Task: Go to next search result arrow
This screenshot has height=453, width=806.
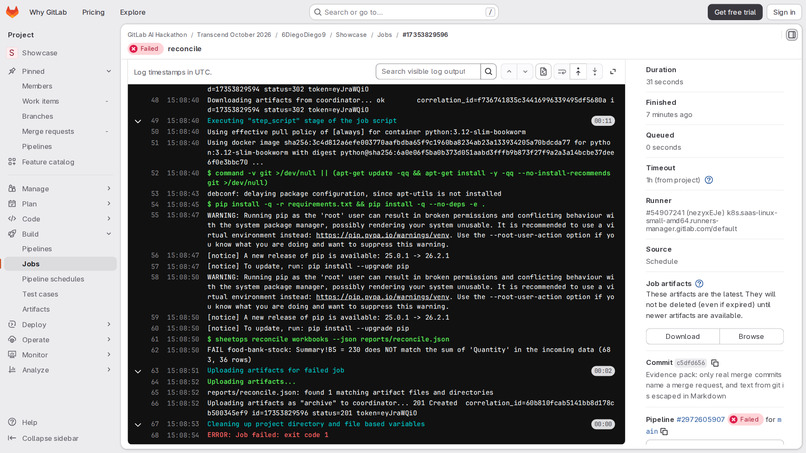Action: pos(525,71)
